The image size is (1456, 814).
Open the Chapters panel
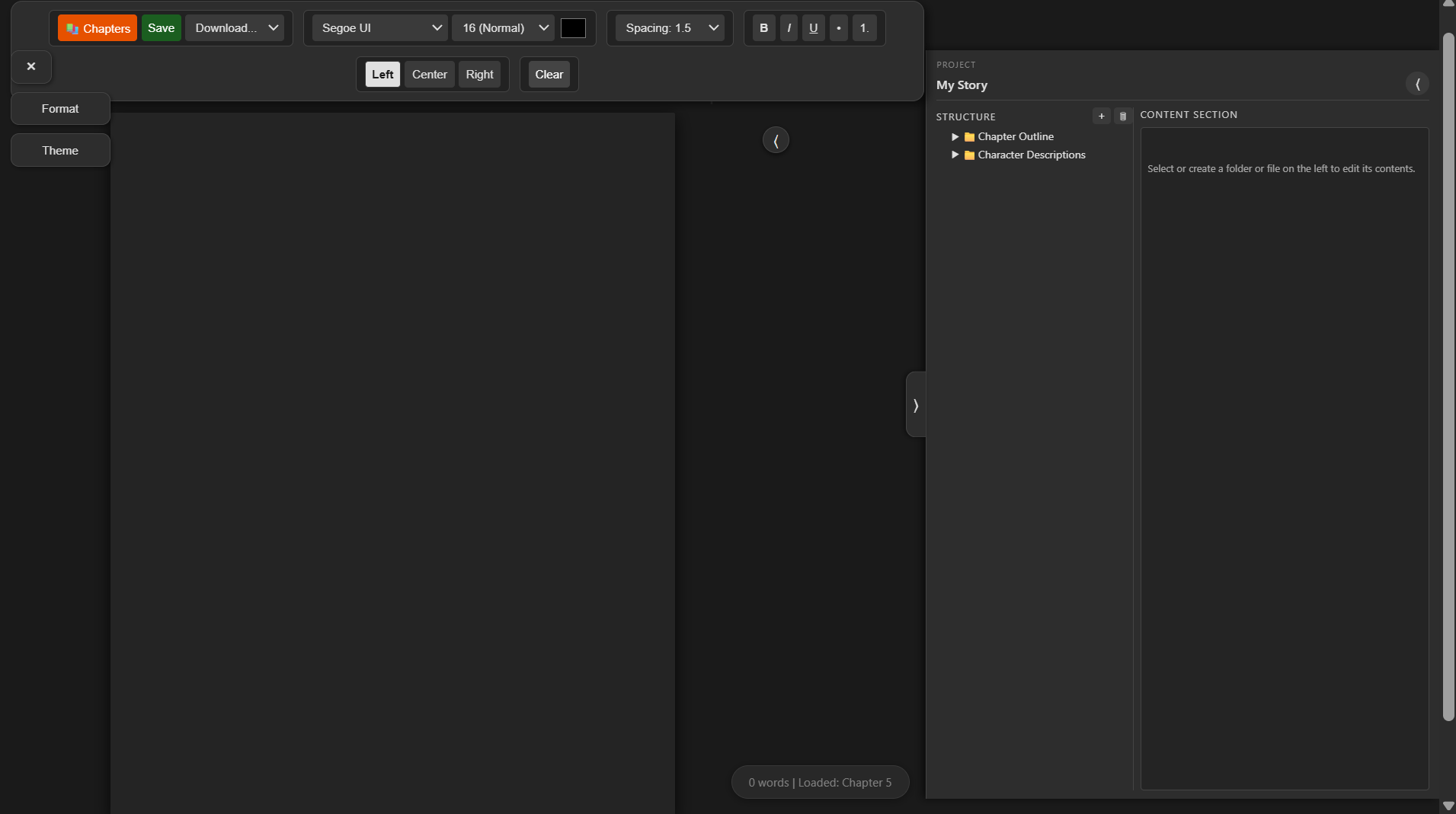(x=98, y=28)
